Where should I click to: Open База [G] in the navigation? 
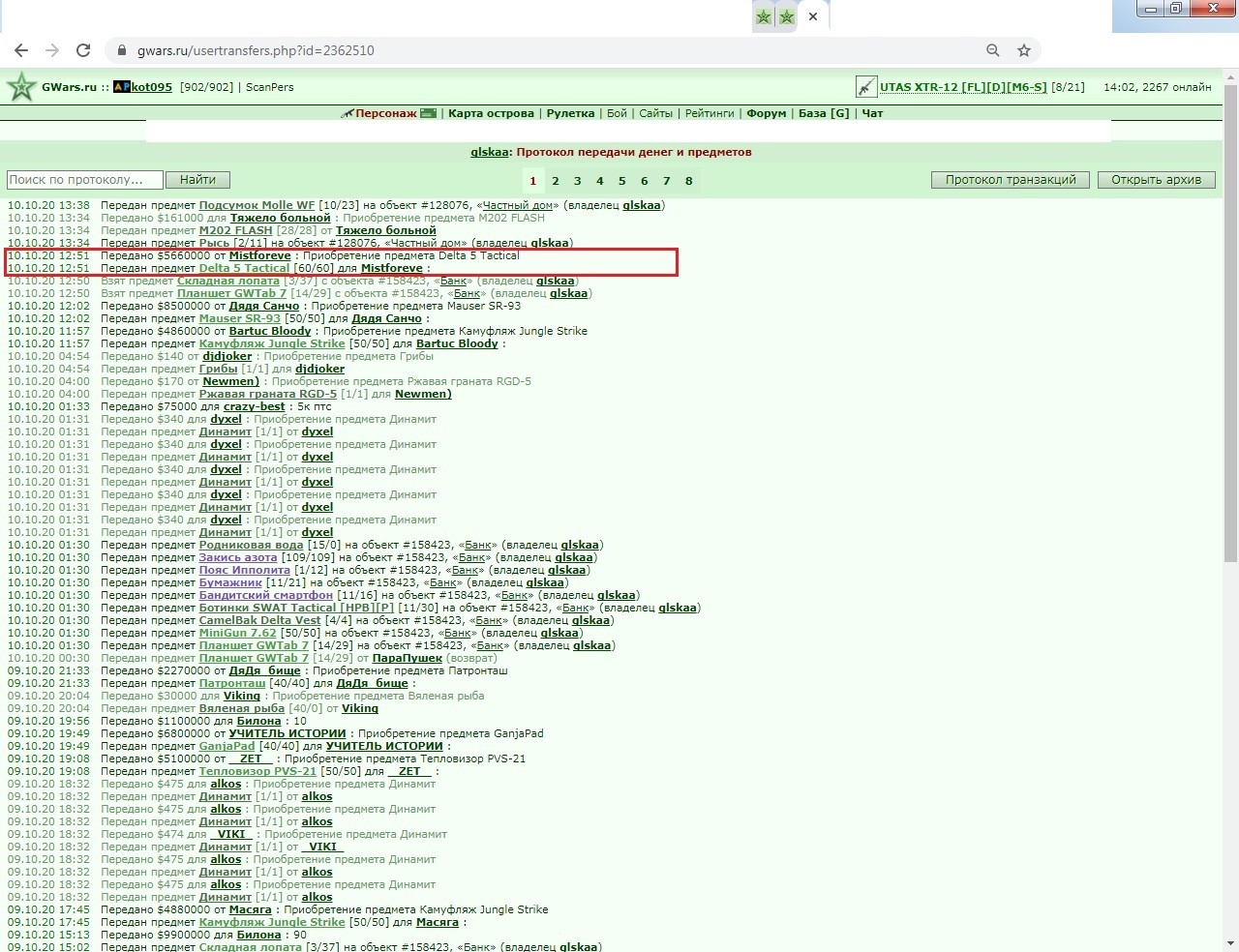[x=824, y=113]
